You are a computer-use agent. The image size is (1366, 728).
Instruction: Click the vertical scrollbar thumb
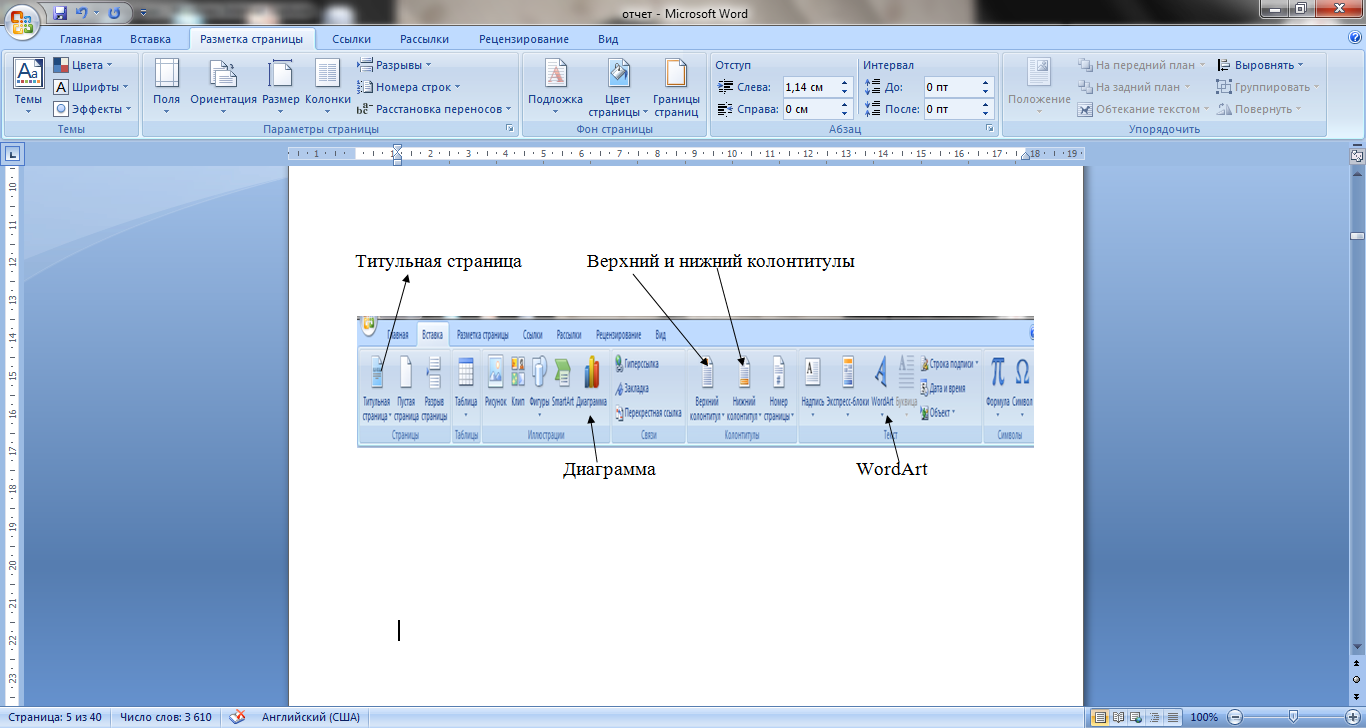point(1357,236)
